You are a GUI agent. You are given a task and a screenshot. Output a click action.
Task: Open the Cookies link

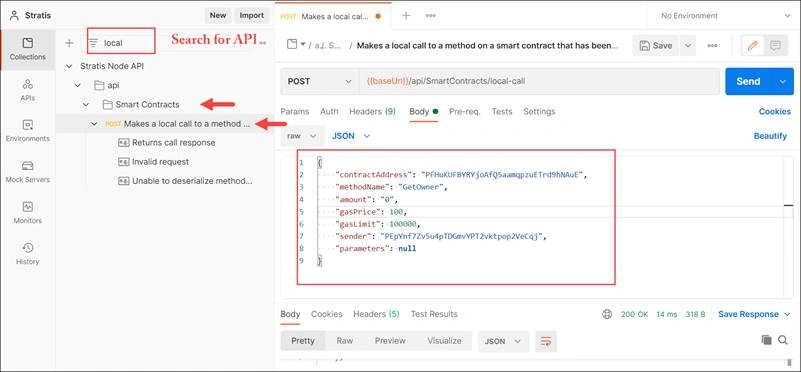[774, 111]
